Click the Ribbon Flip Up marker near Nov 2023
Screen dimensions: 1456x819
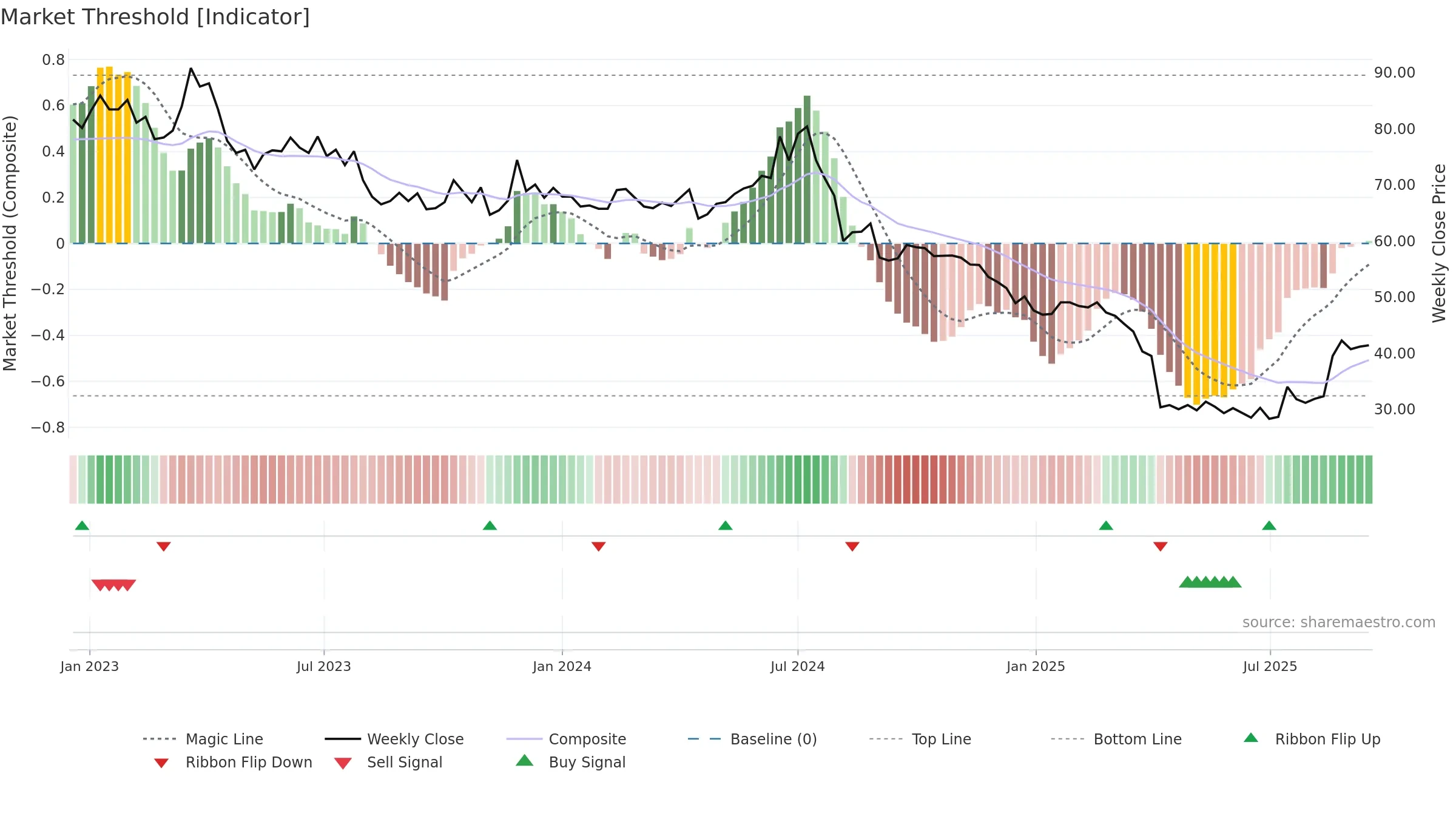pyautogui.click(x=490, y=525)
